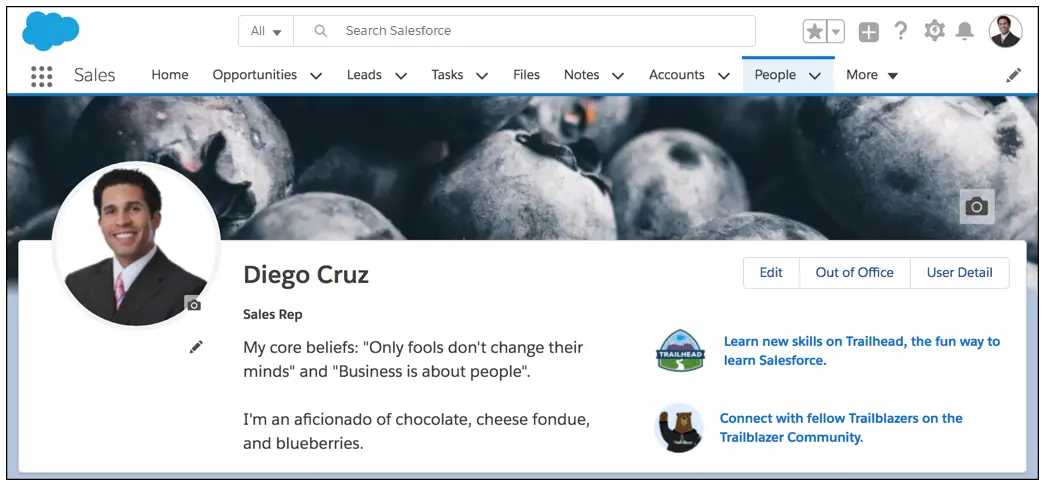The height and width of the screenshot is (486, 1045).
Task: Expand the People tab chevron
Action: pyautogui.click(x=814, y=76)
